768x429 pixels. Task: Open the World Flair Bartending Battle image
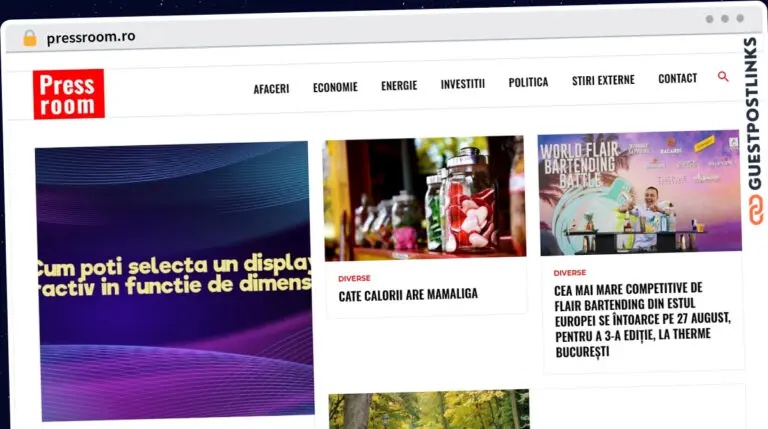coord(640,192)
